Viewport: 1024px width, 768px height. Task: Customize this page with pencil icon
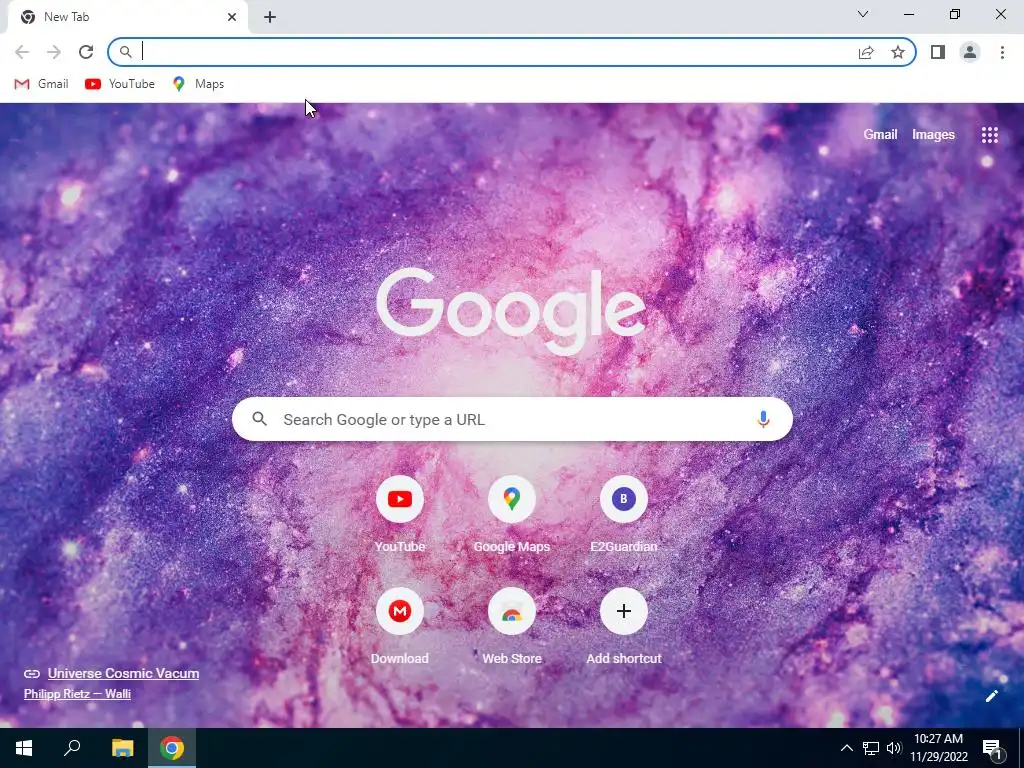(991, 696)
